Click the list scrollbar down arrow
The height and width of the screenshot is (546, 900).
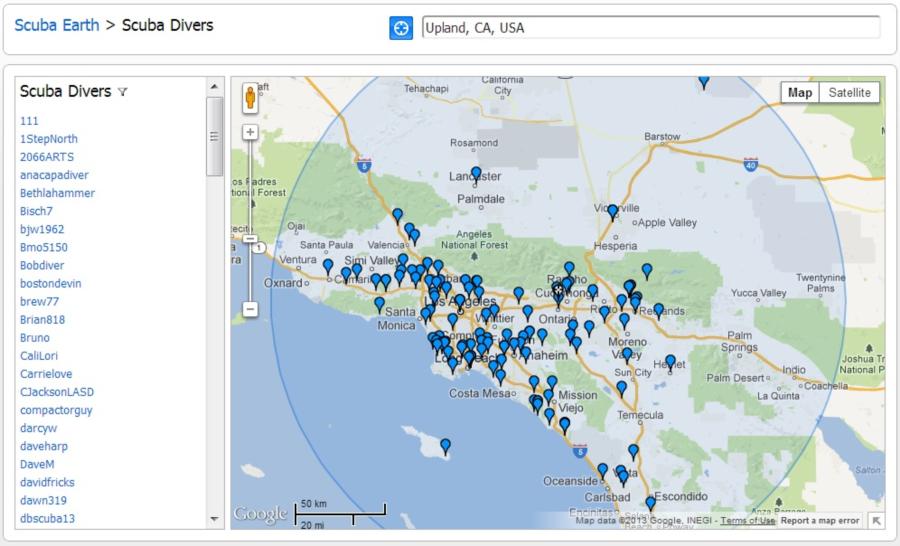214,519
